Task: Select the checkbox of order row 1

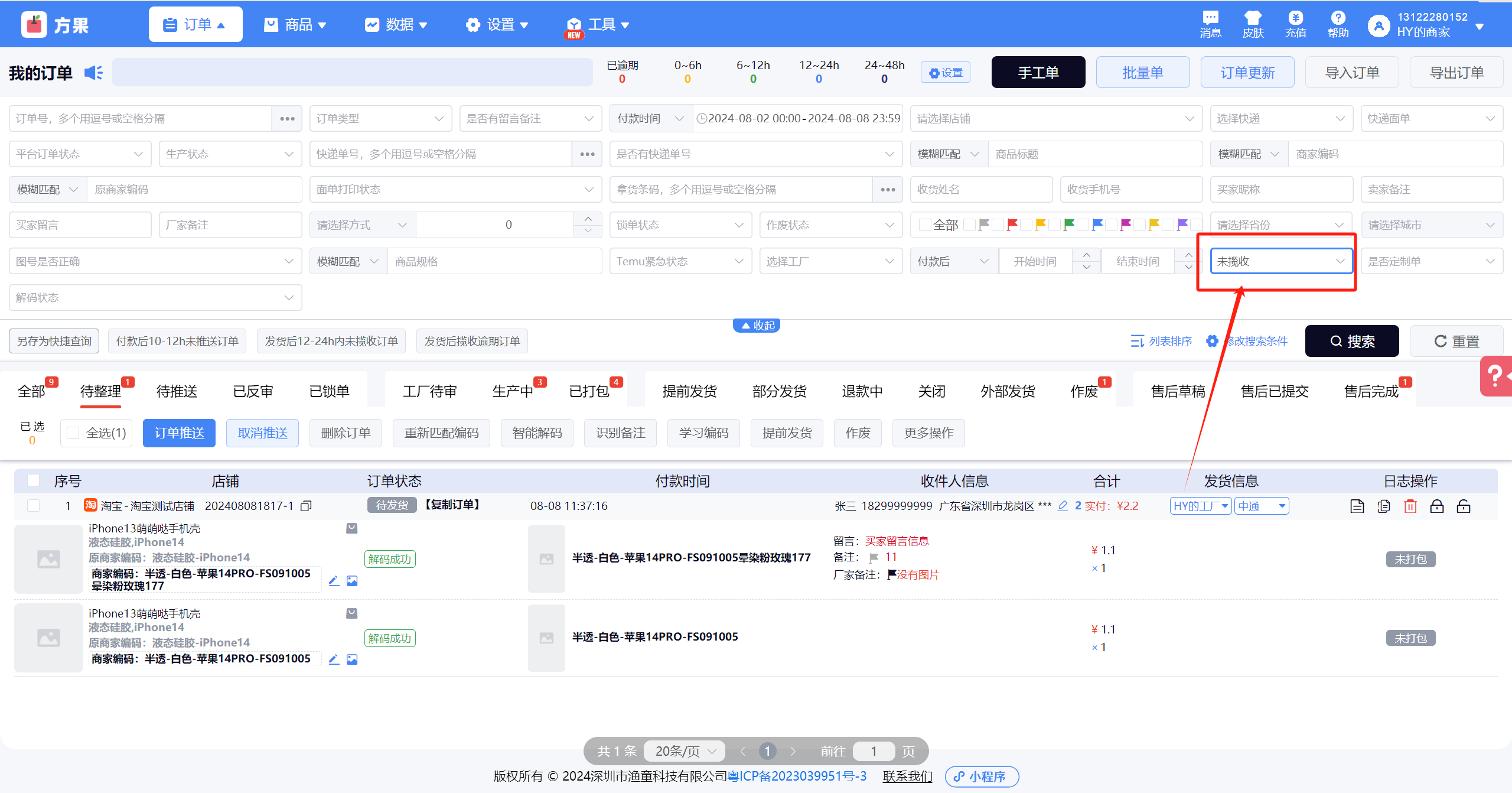Action: click(34, 506)
